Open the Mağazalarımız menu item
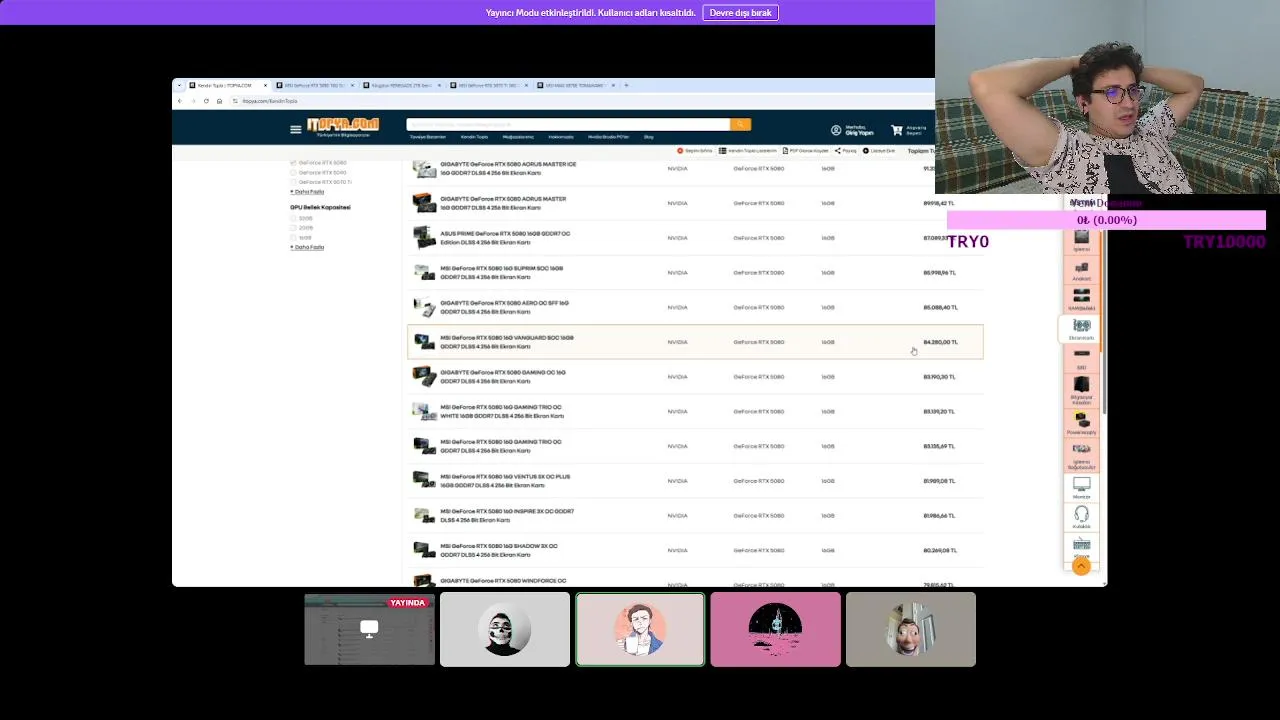The width and height of the screenshot is (1280, 720). pos(518,137)
